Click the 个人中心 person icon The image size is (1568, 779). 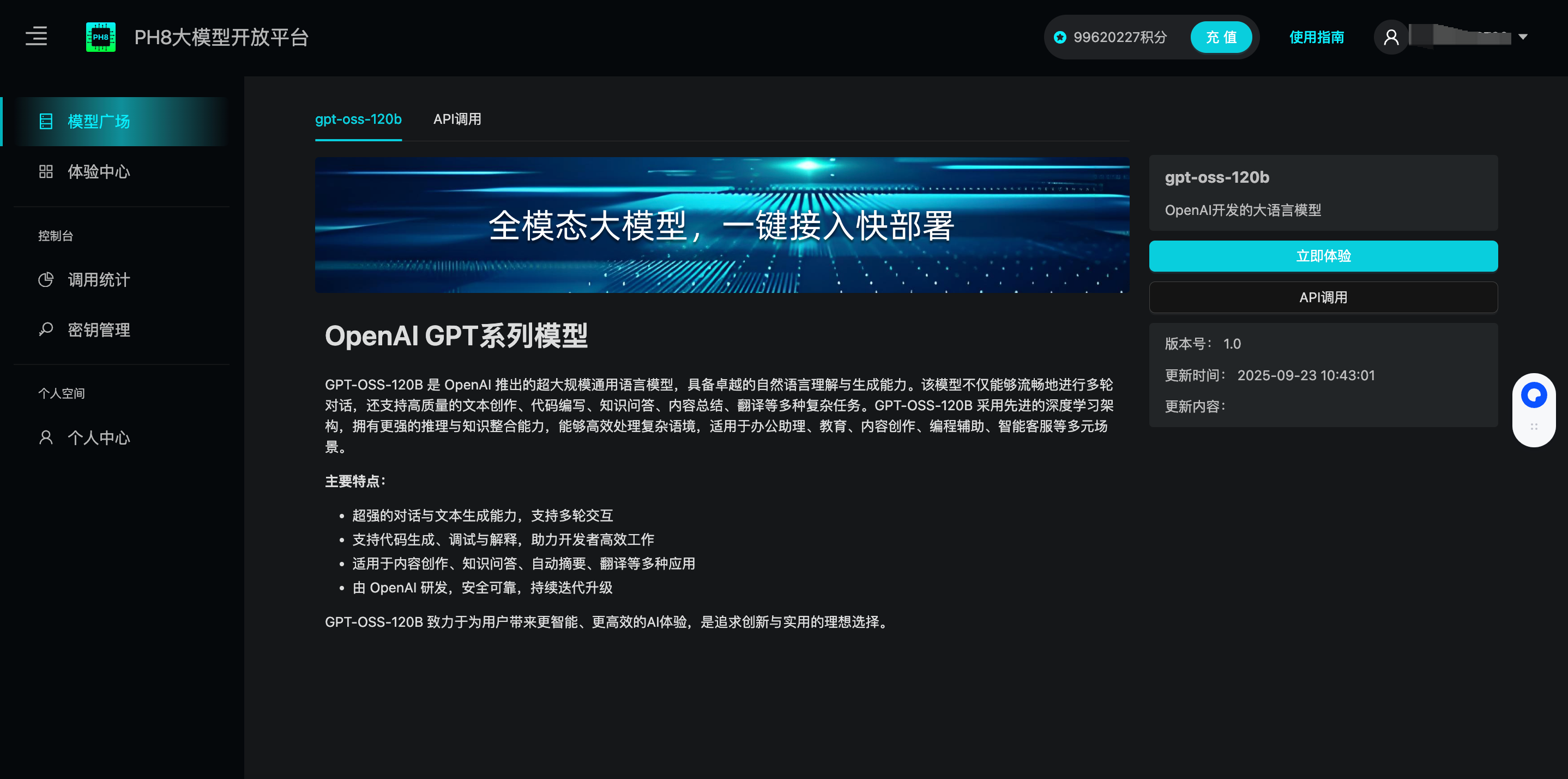point(46,438)
